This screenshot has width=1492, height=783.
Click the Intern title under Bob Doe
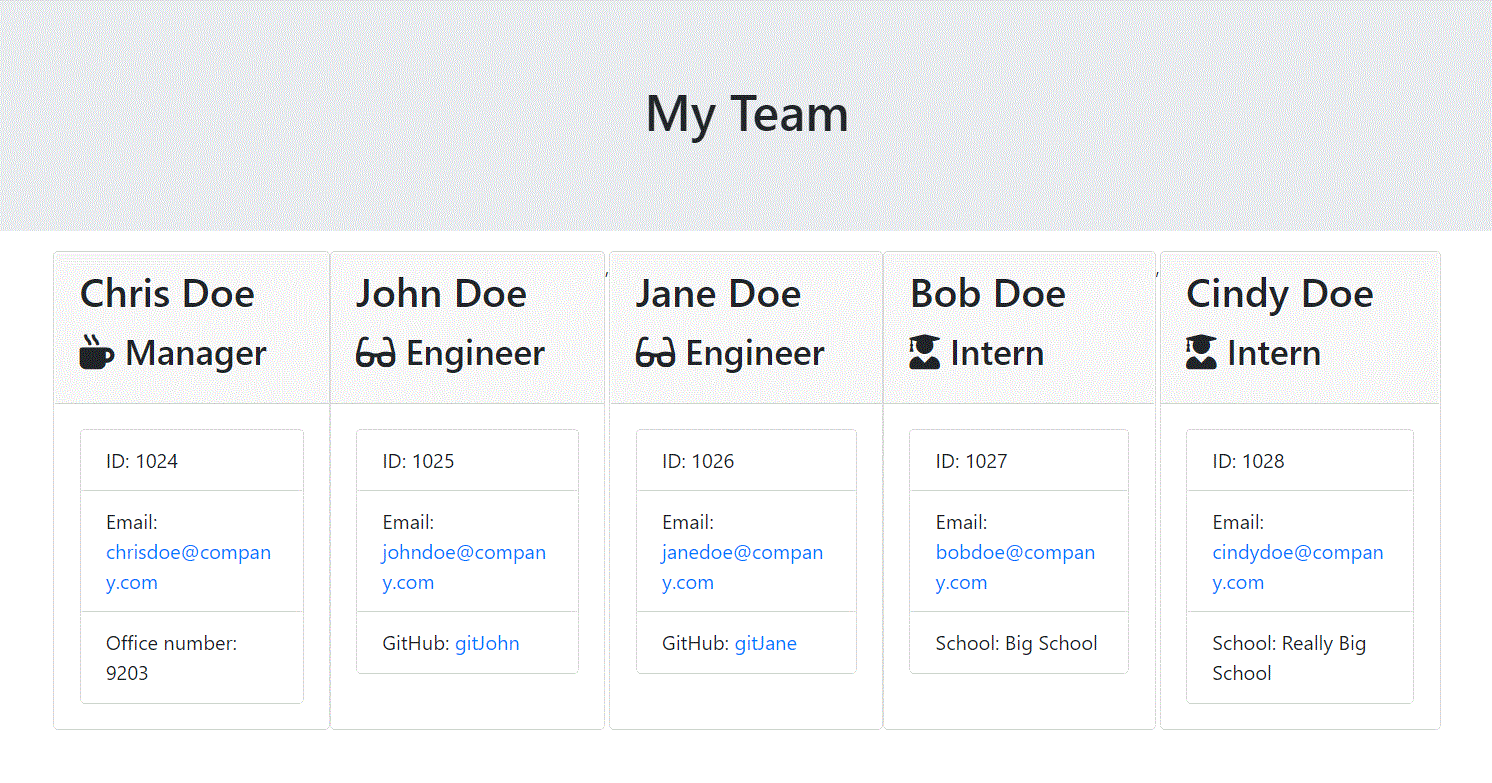click(x=997, y=353)
